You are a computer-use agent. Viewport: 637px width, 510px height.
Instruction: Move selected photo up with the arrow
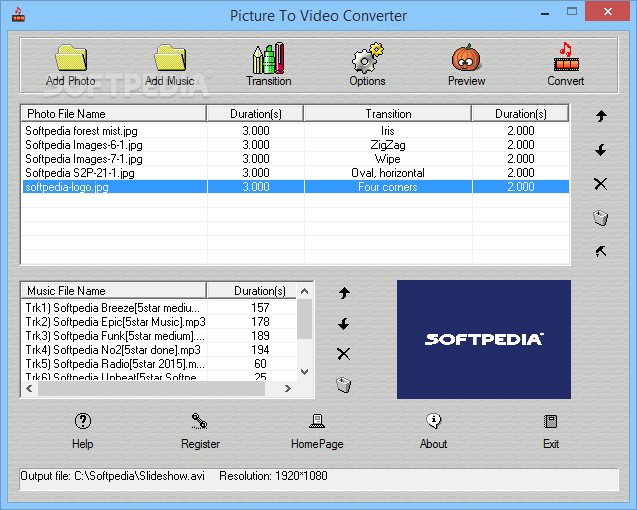point(601,116)
